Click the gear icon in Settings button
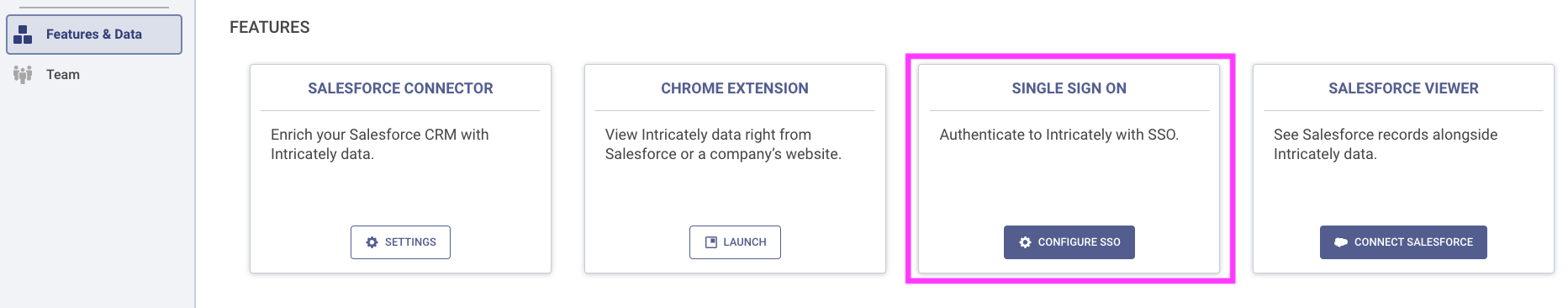Screen dimensions: 1568x308 click(372, 242)
